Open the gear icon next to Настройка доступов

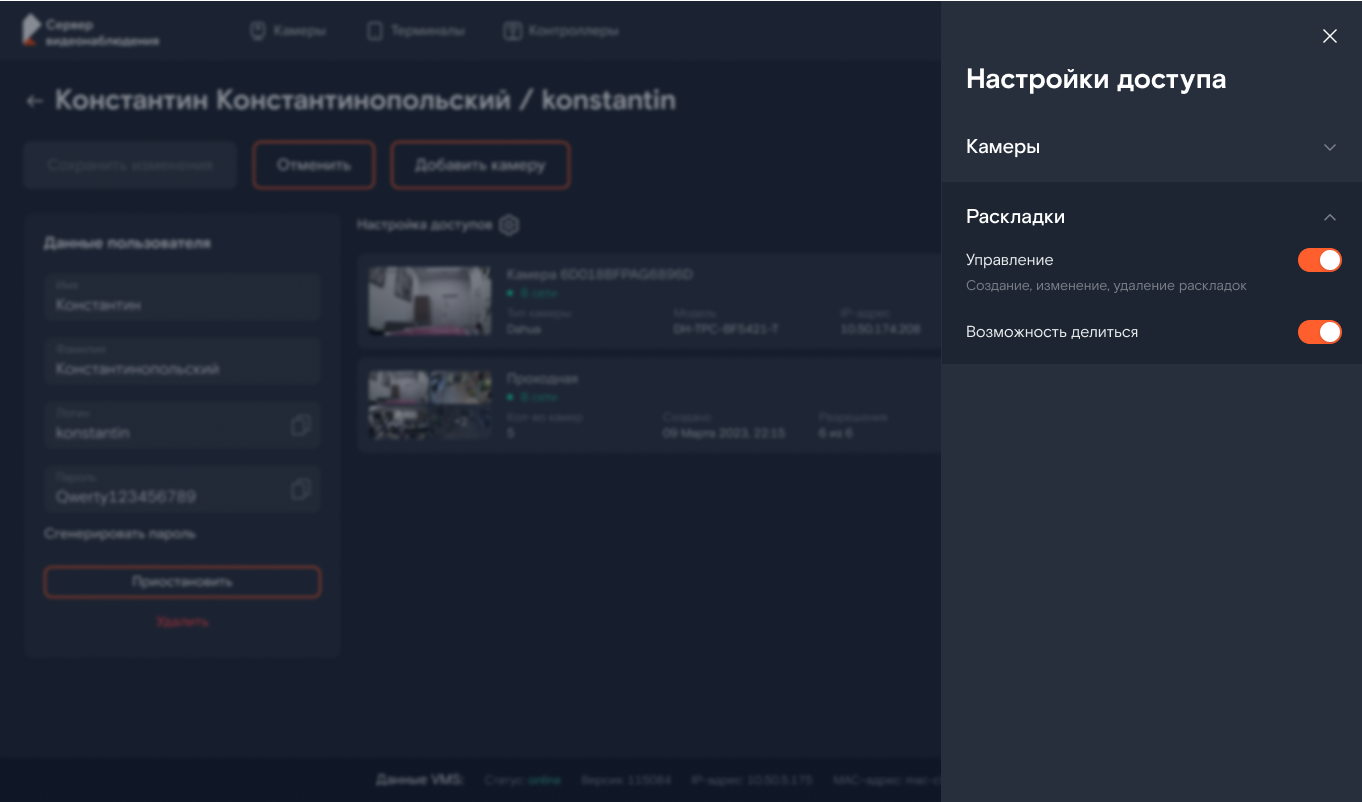click(509, 225)
